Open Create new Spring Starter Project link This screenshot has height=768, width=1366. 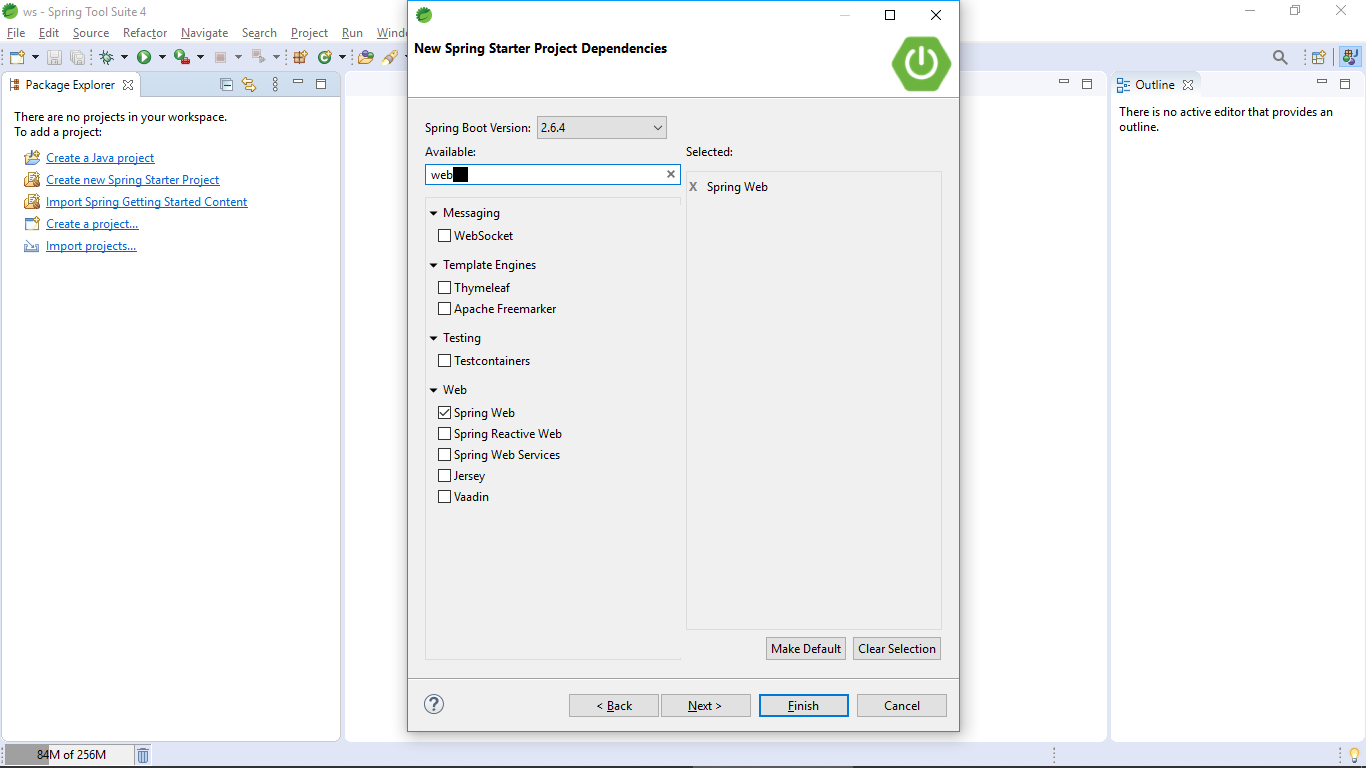tap(132, 179)
